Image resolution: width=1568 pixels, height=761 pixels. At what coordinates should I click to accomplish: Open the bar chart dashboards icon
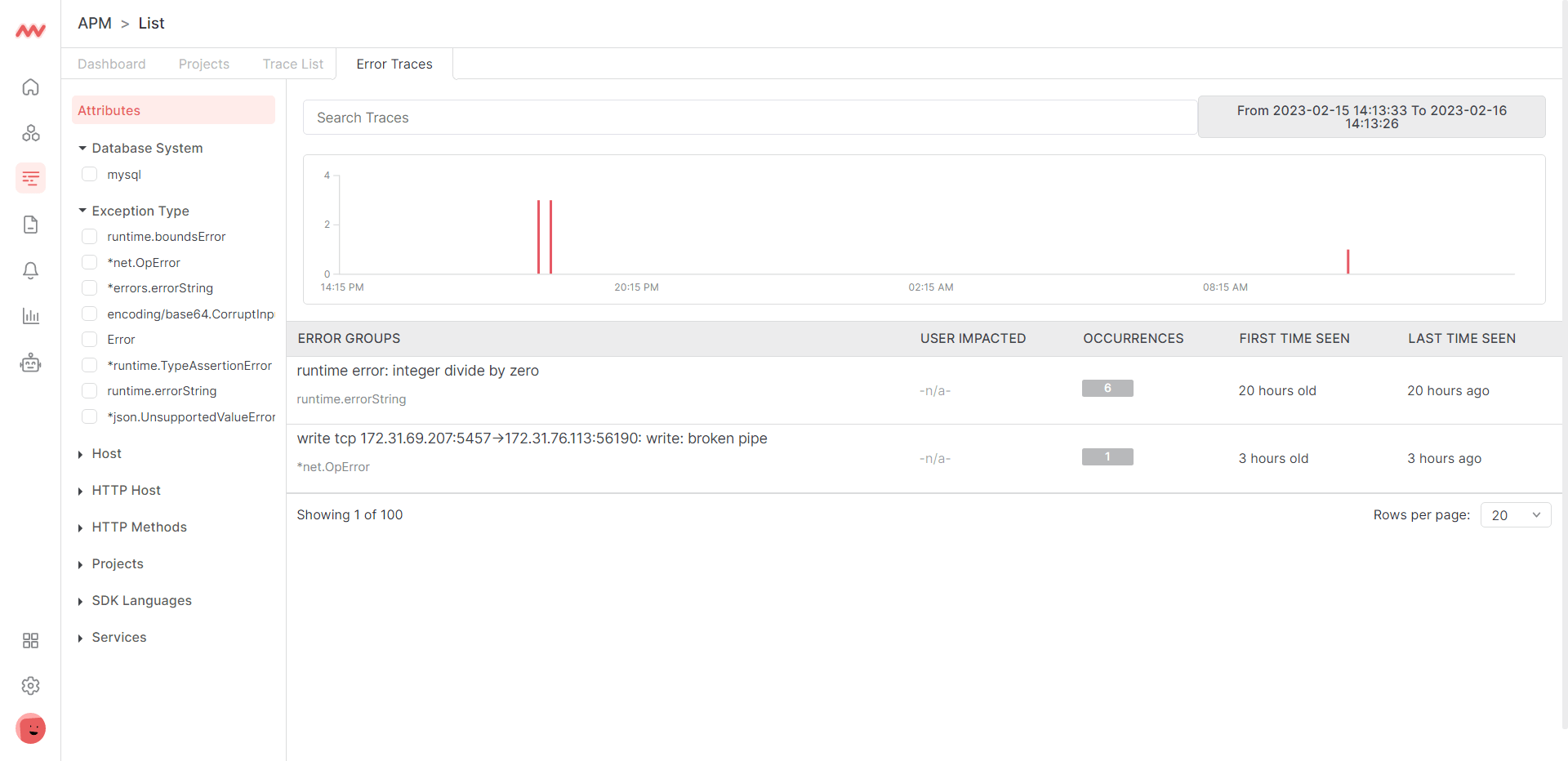(x=30, y=316)
